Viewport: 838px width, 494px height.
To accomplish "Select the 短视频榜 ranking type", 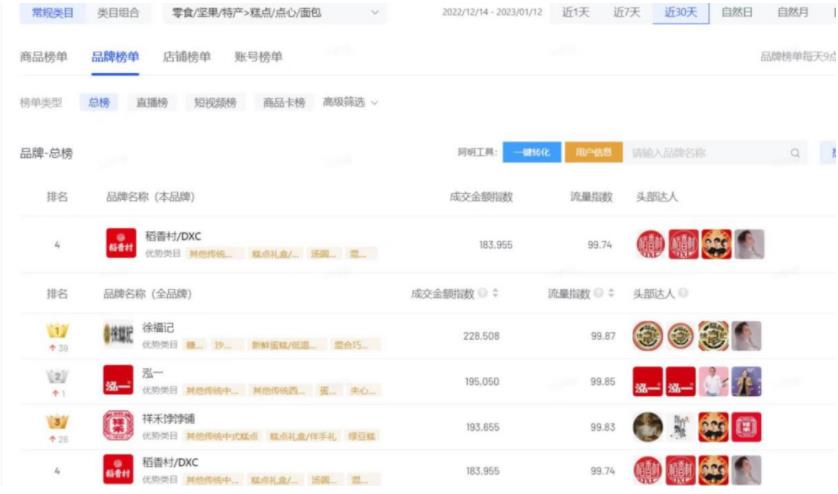I will coord(215,102).
